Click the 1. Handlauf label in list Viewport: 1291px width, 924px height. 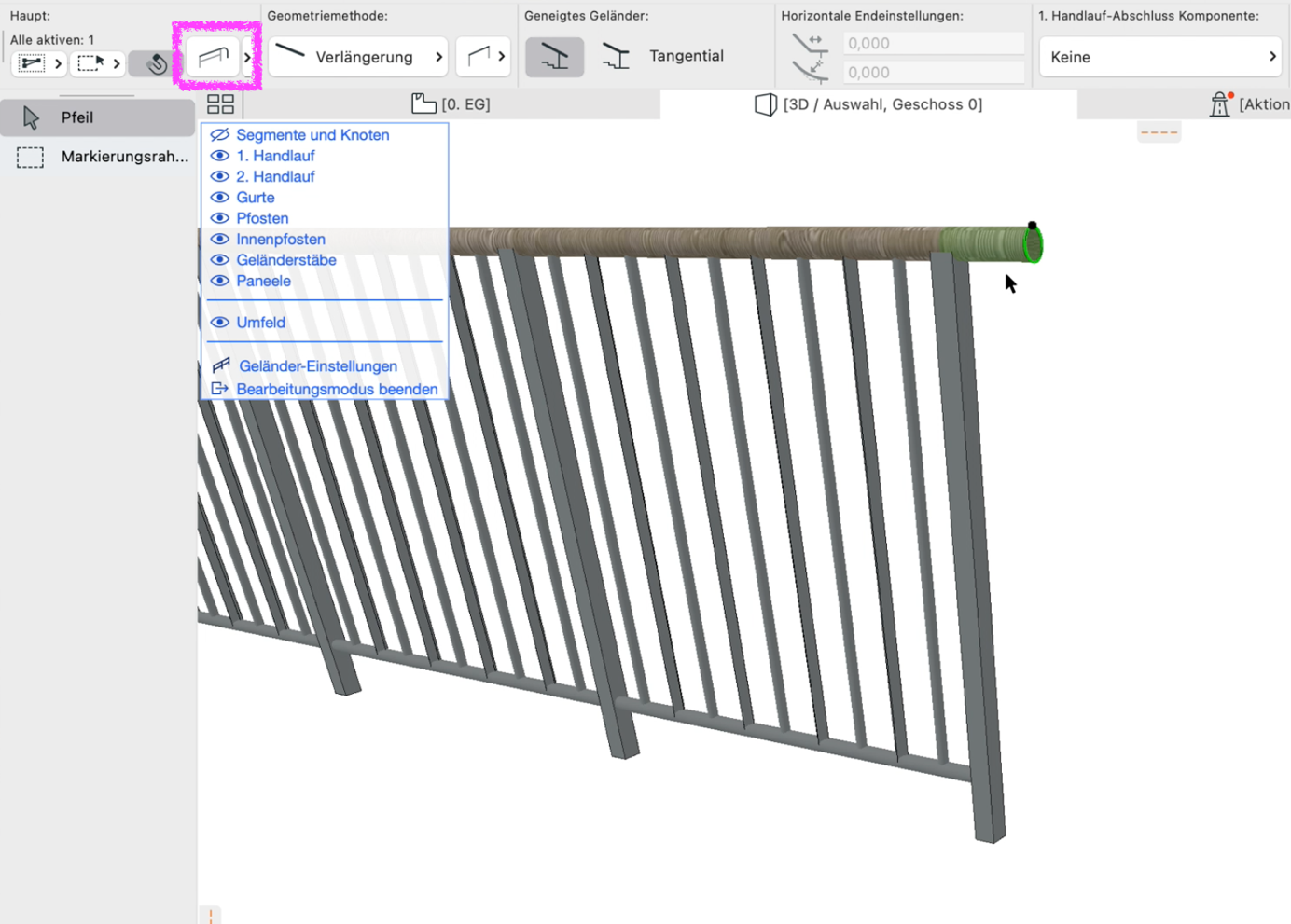point(275,156)
